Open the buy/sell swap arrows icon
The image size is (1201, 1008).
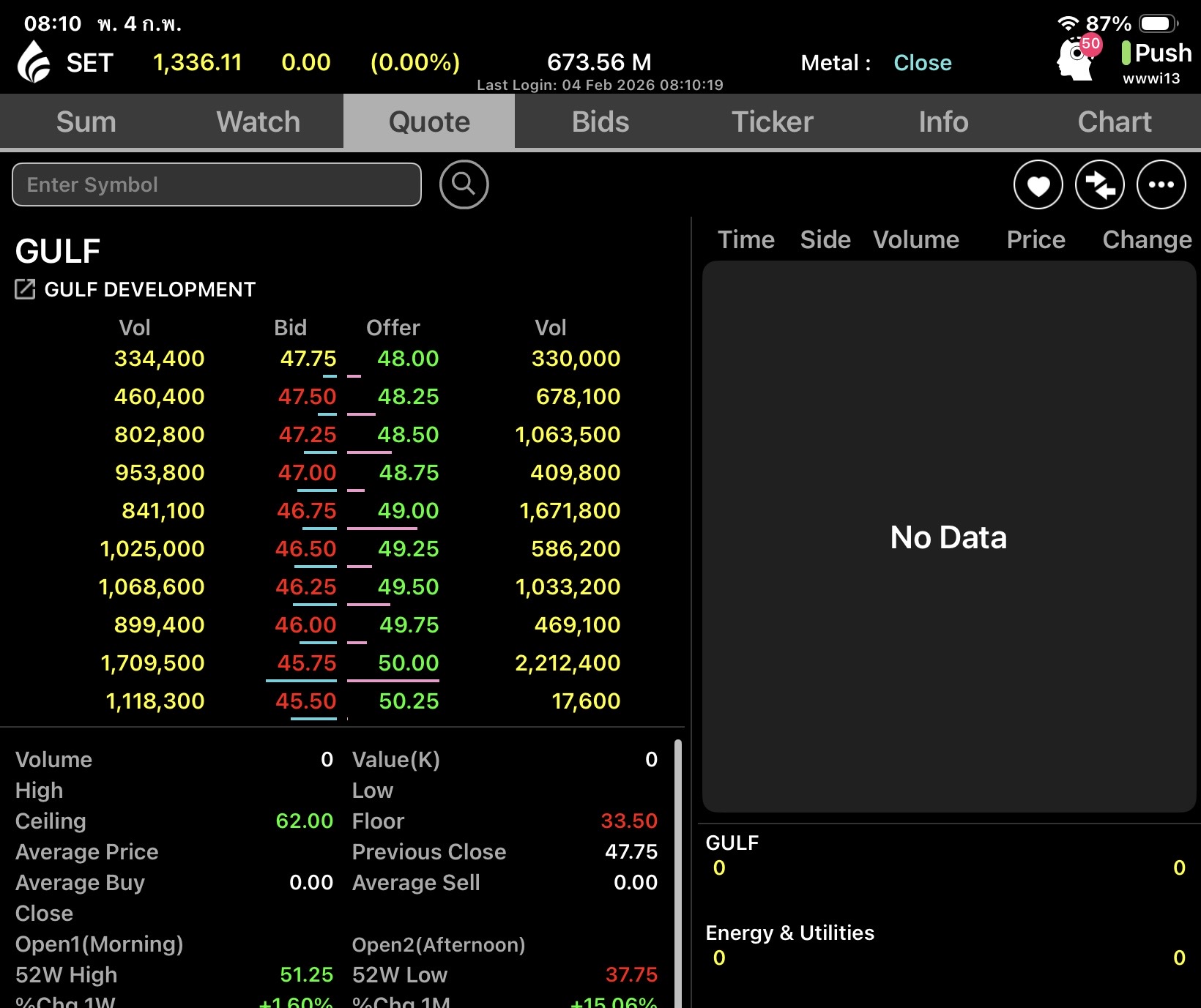1099,184
